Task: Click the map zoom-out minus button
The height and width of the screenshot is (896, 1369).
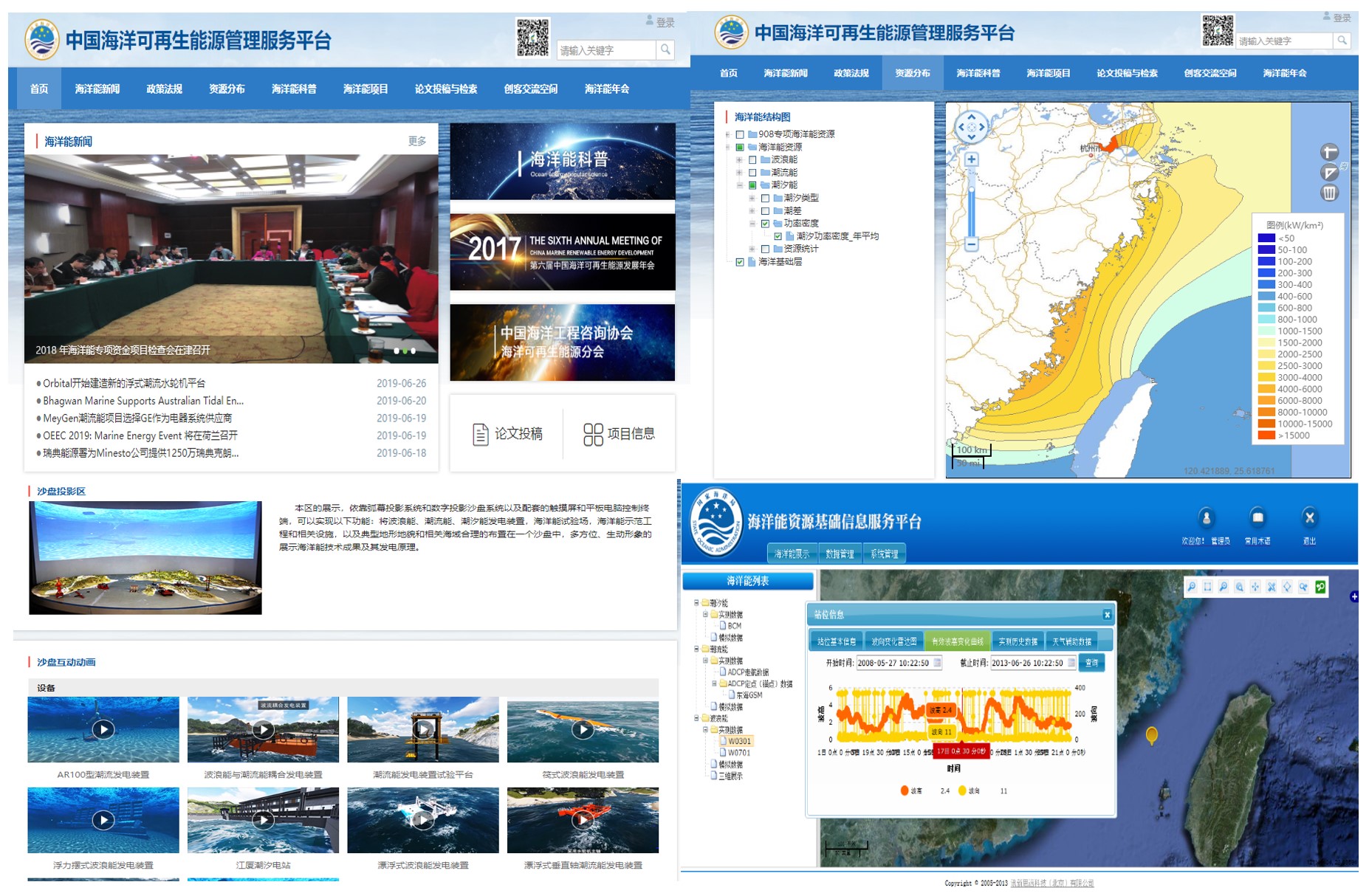Action: point(972,244)
